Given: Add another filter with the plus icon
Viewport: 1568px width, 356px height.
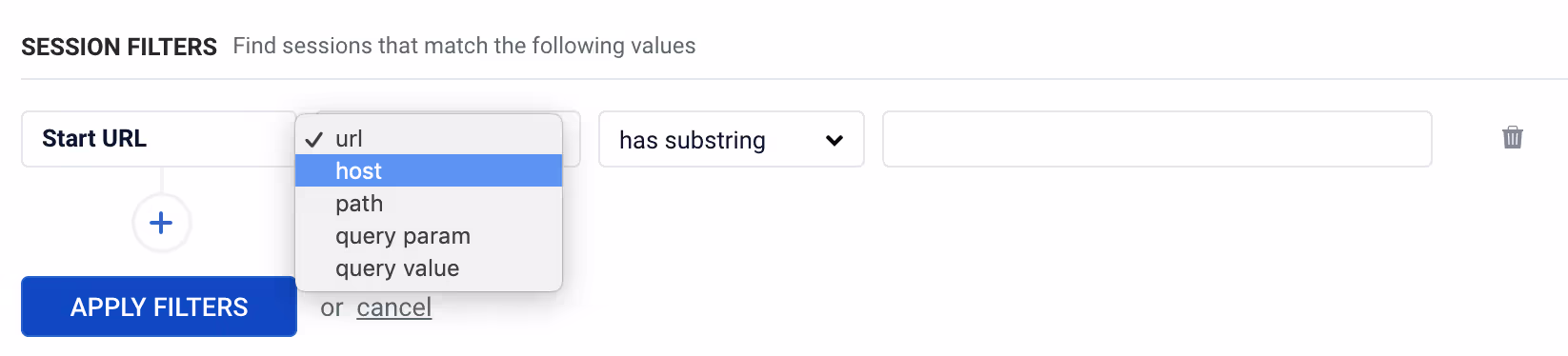Looking at the screenshot, I should click(162, 223).
